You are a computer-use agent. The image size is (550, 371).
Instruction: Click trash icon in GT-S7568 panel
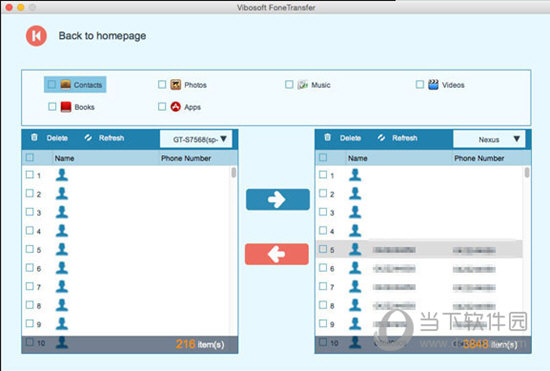pyautogui.click(x=34, y=137)
